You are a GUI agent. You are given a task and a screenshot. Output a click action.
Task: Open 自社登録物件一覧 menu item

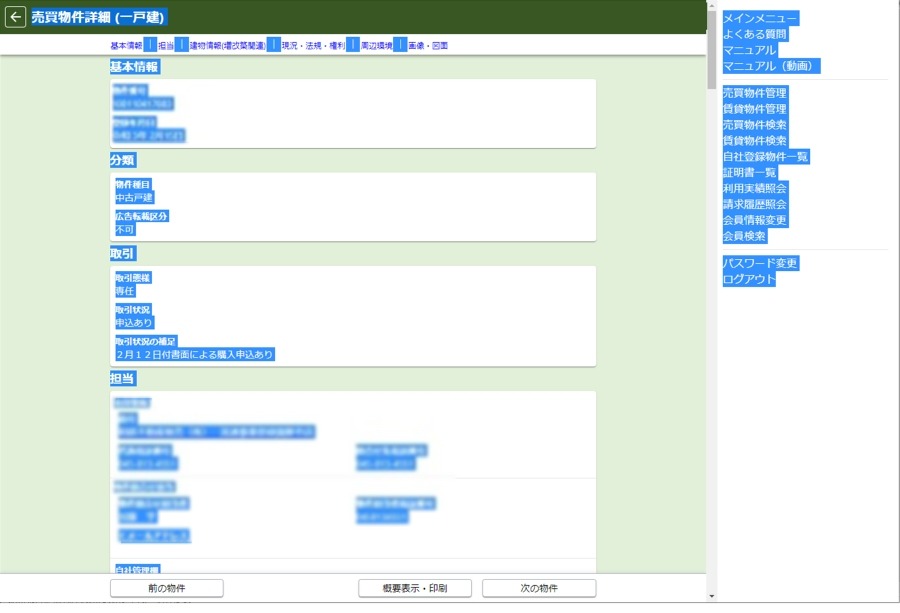765,157
